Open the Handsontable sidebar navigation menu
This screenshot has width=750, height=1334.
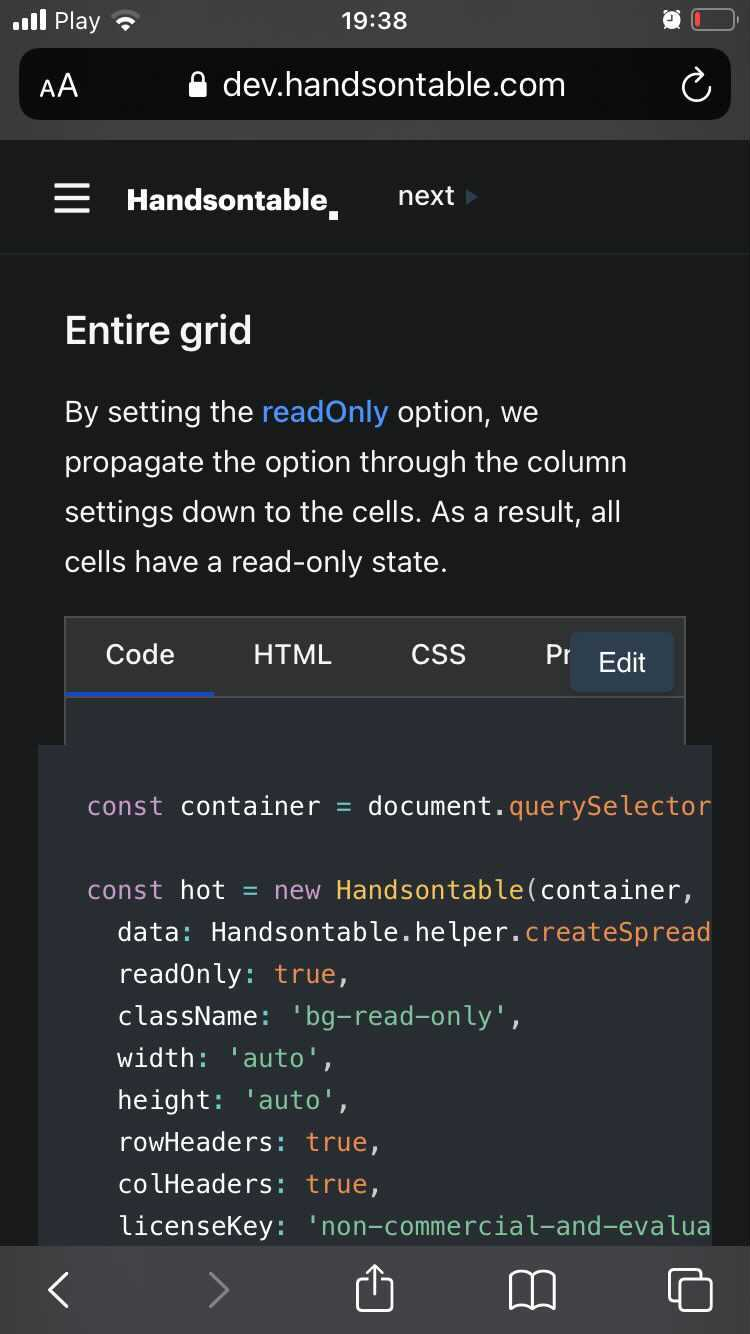[x=71, y=197]
